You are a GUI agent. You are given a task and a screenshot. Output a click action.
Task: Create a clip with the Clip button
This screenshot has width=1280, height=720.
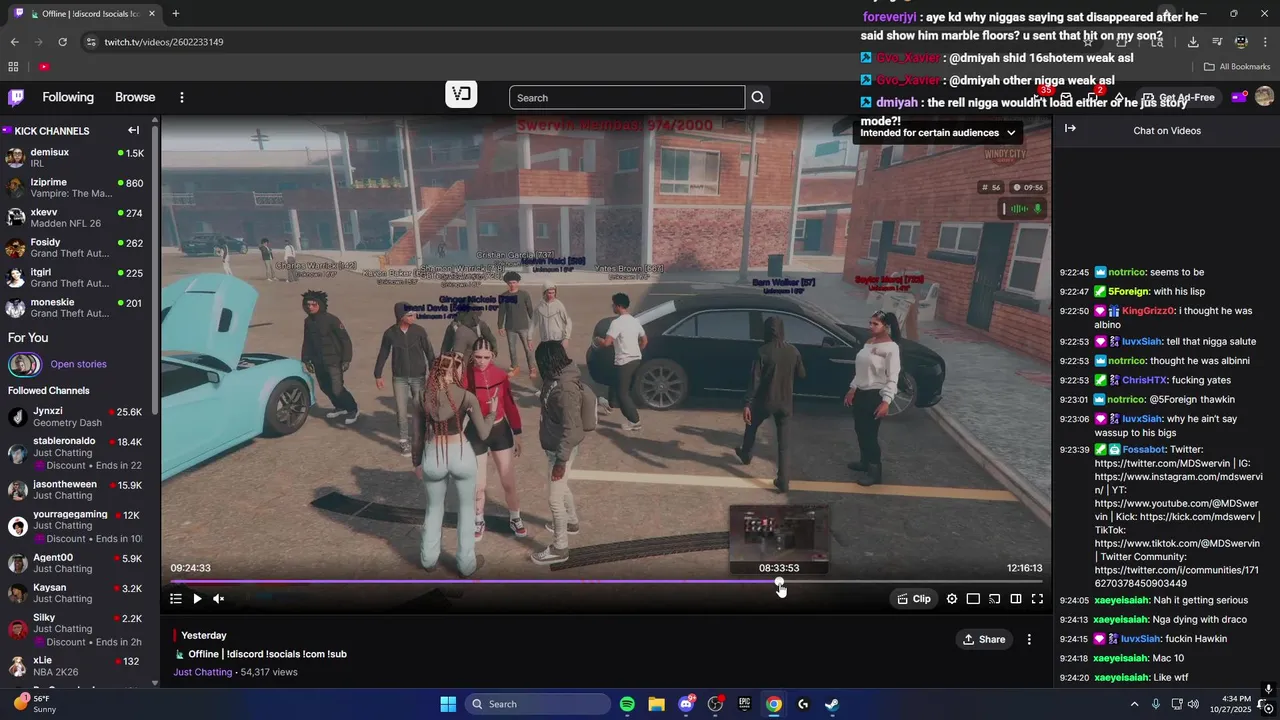point(914,599)
